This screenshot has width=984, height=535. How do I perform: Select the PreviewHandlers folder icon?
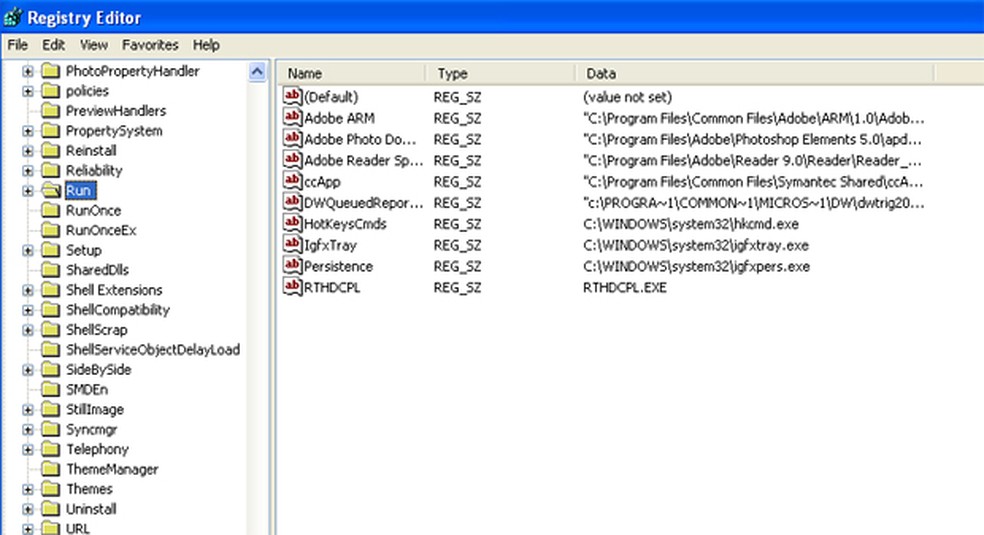50,111
